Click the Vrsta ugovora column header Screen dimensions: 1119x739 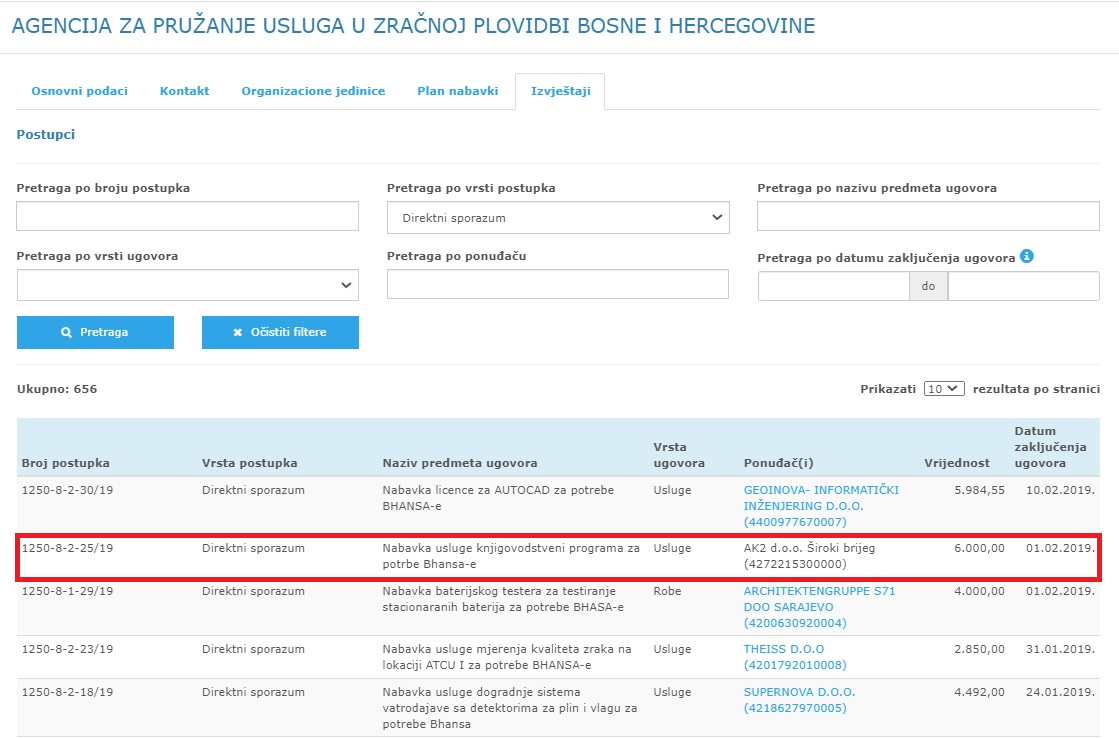[x=679, y=455]
